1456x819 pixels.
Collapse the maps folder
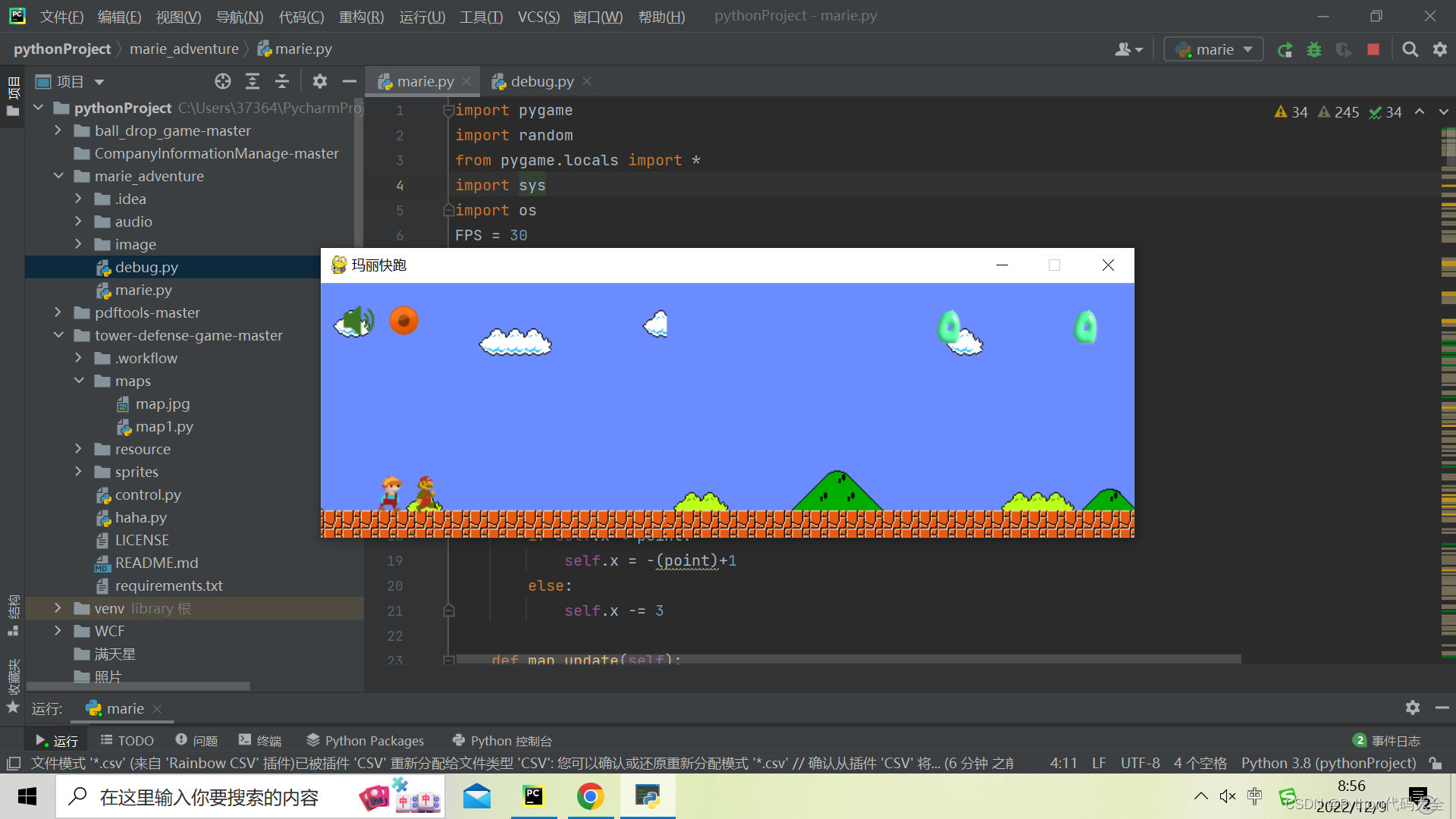79,381
